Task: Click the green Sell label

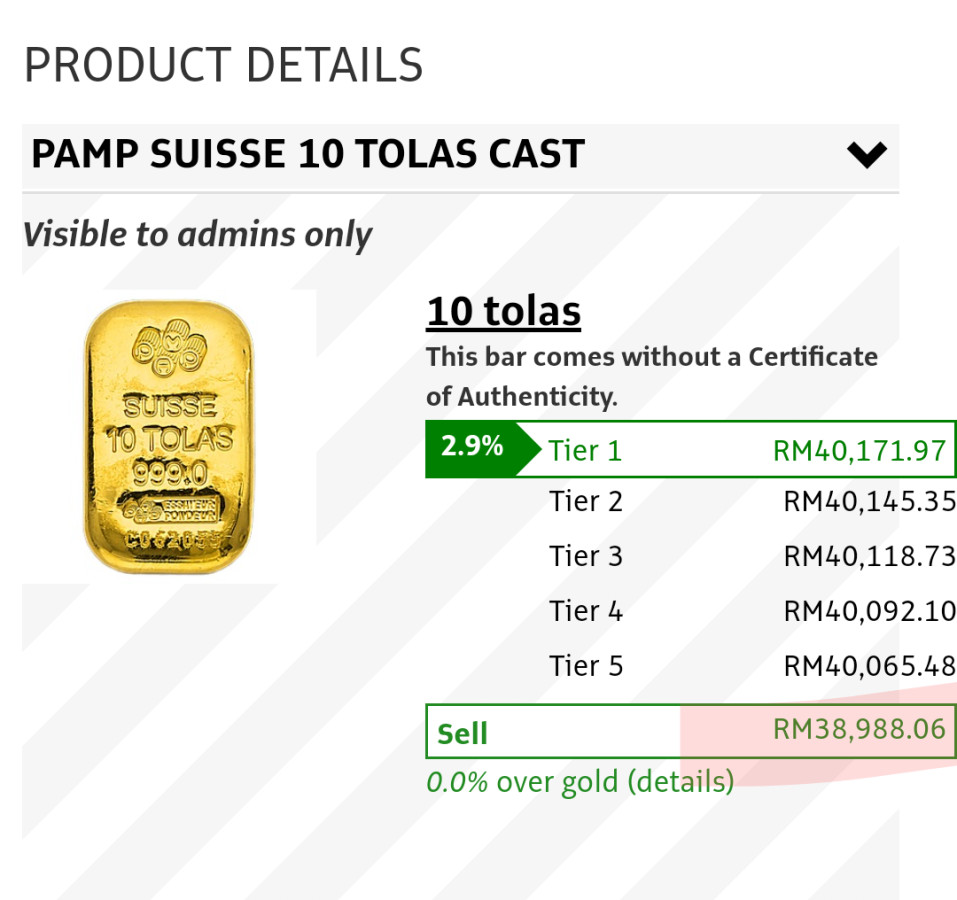Action: 462,733
